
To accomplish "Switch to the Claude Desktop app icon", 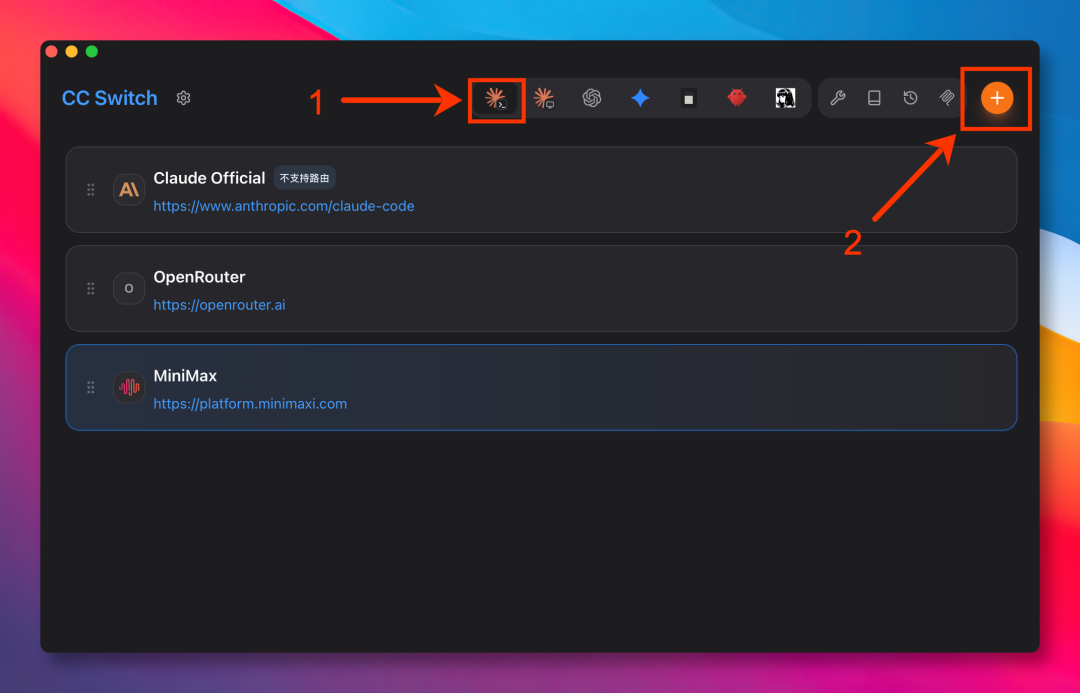I will tap(543, 99).
